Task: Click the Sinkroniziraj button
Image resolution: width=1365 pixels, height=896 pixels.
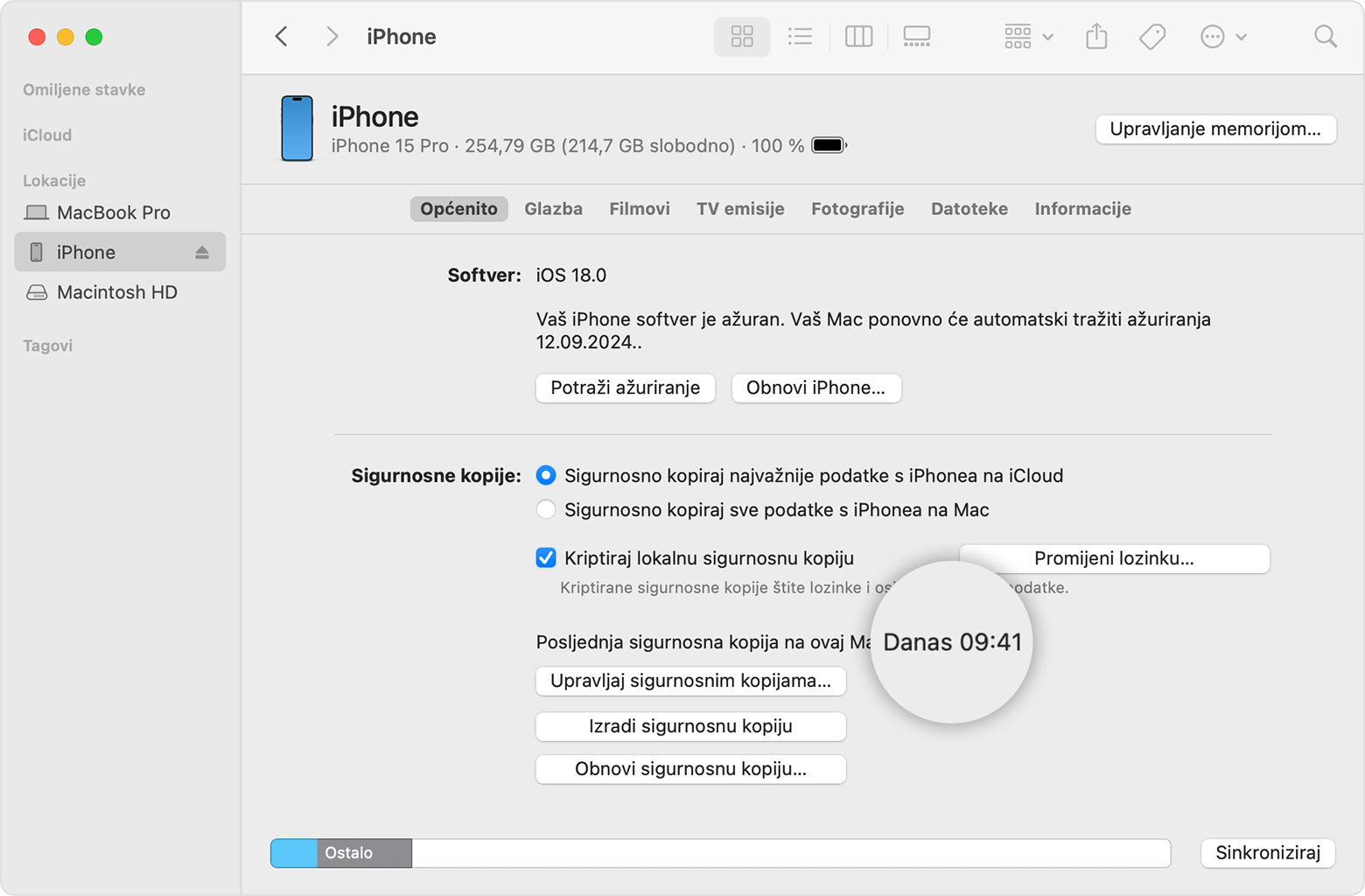Action: point(1268,853)
